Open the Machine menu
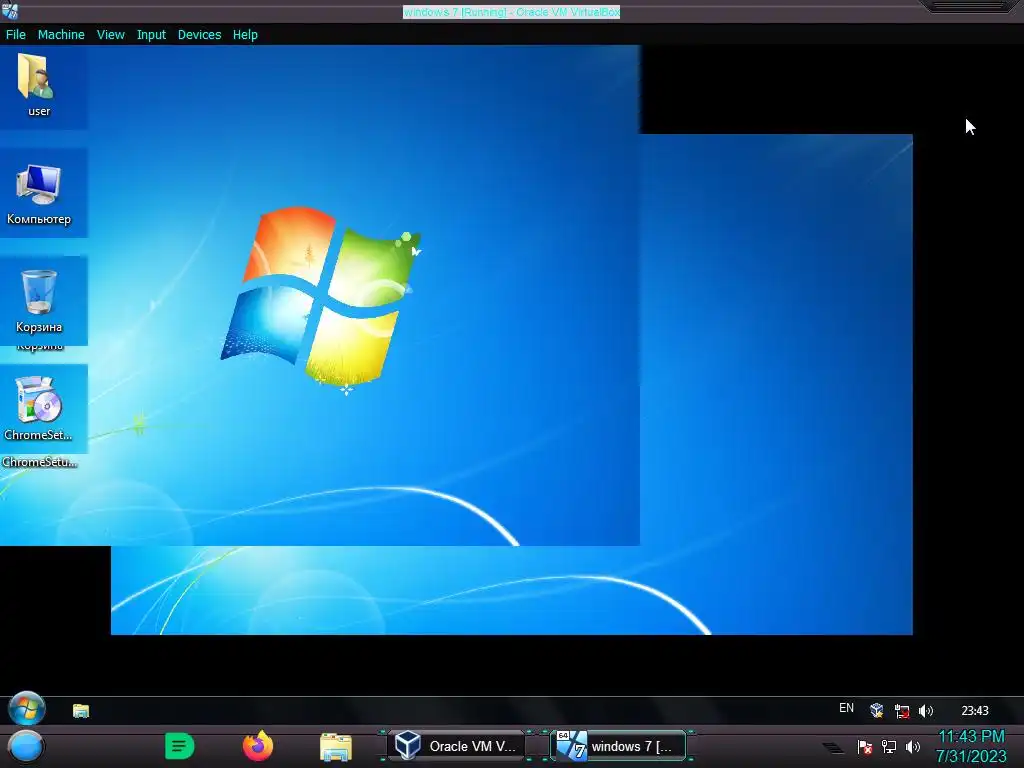Image resolution: width=1024 pixels, height=768 pixels. 61,35
